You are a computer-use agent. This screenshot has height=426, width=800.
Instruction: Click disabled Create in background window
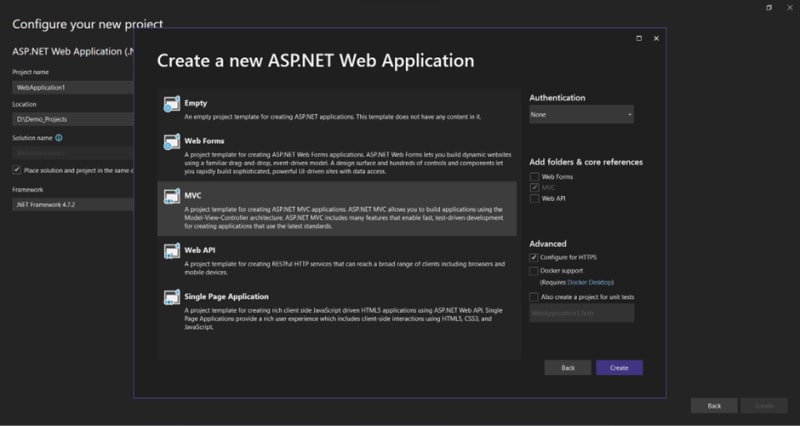coord(764,406)
